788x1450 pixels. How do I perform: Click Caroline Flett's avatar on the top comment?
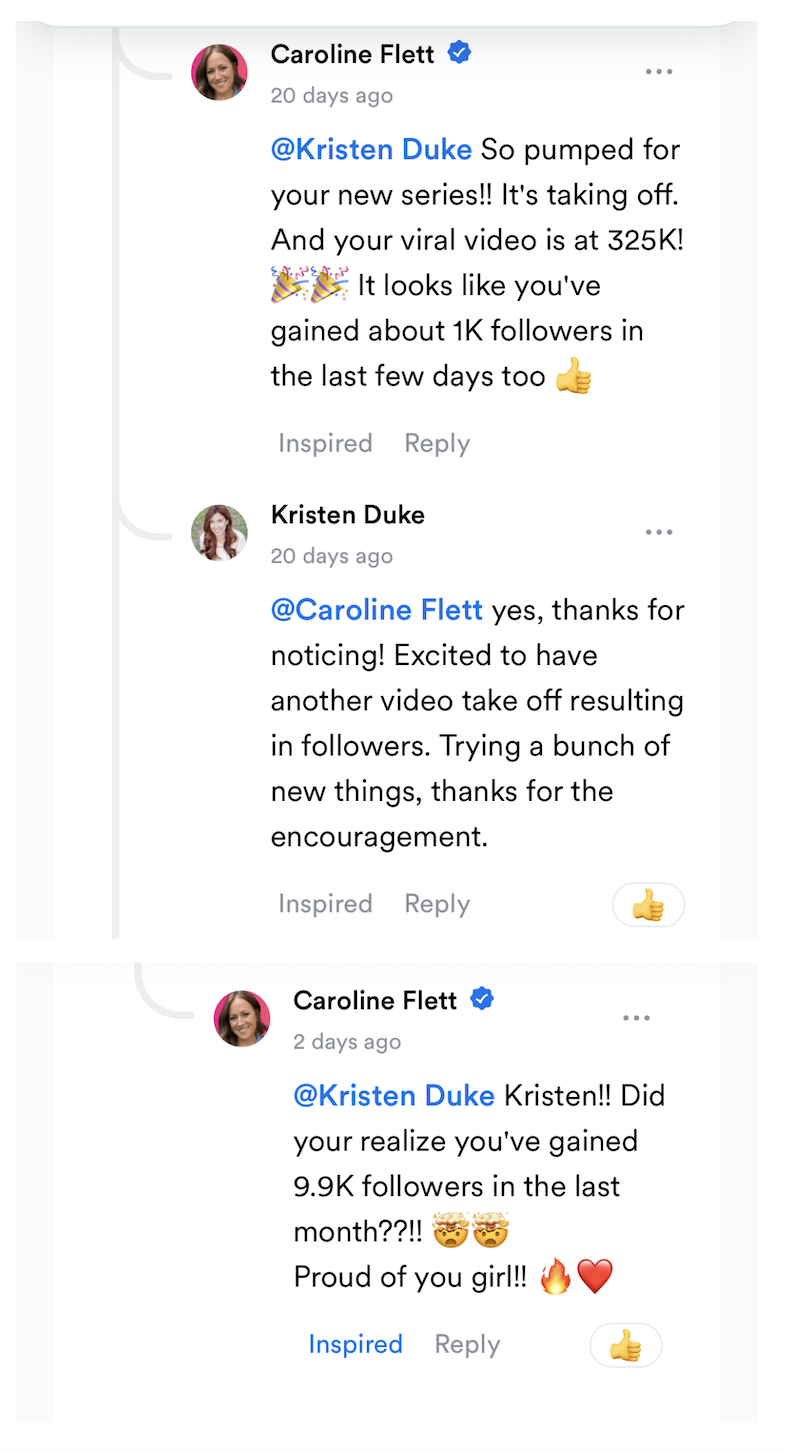coord(219,72)
